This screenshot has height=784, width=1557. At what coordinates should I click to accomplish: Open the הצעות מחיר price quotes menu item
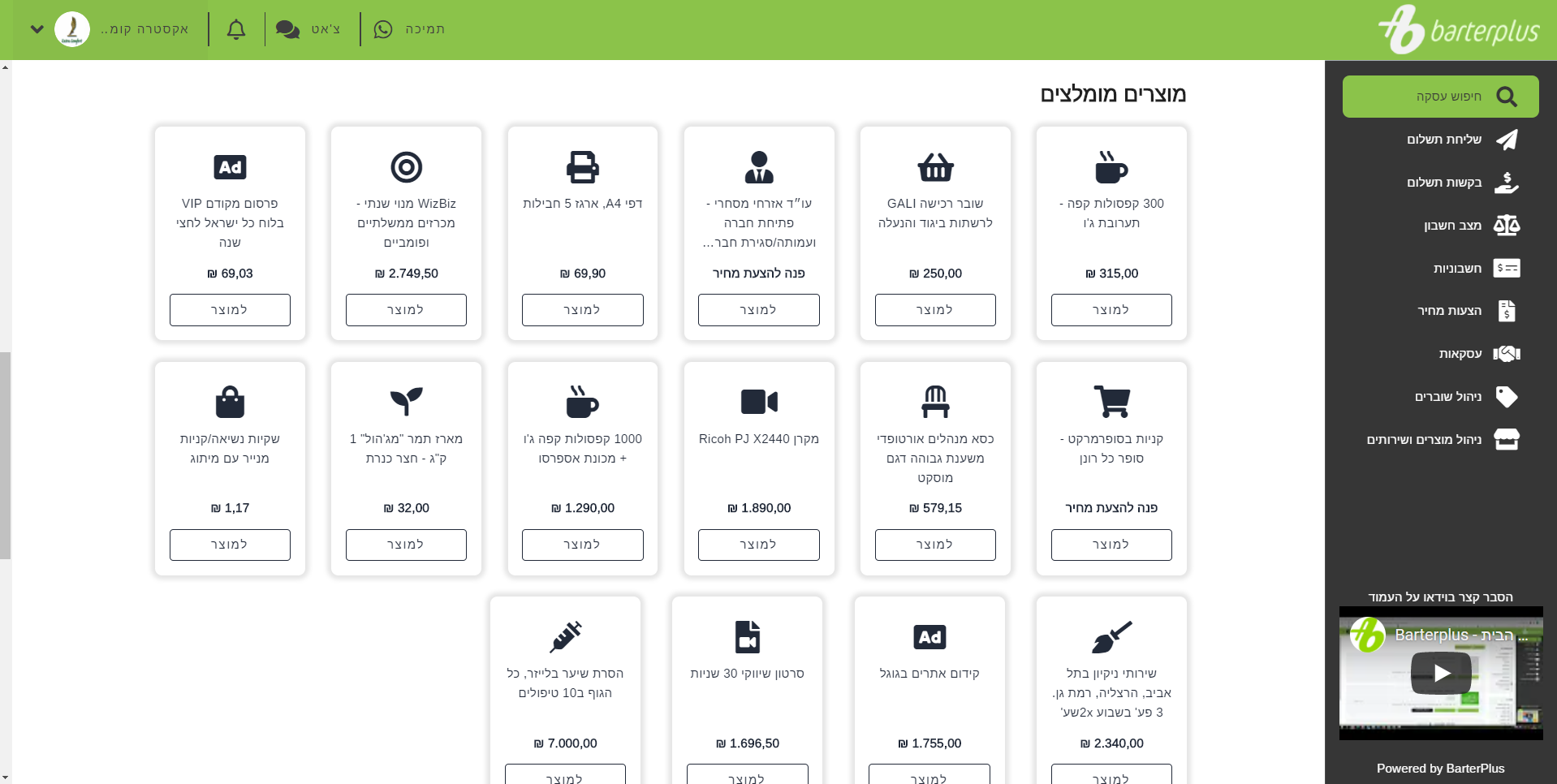(x=1449, y=311)
